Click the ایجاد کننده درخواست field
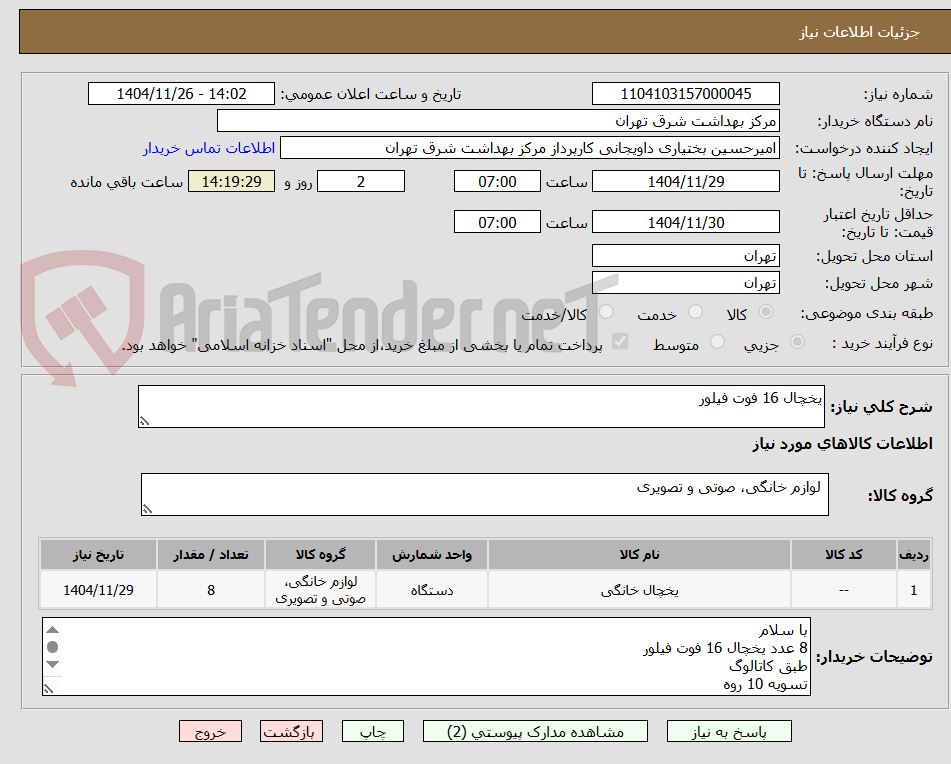 529,149
